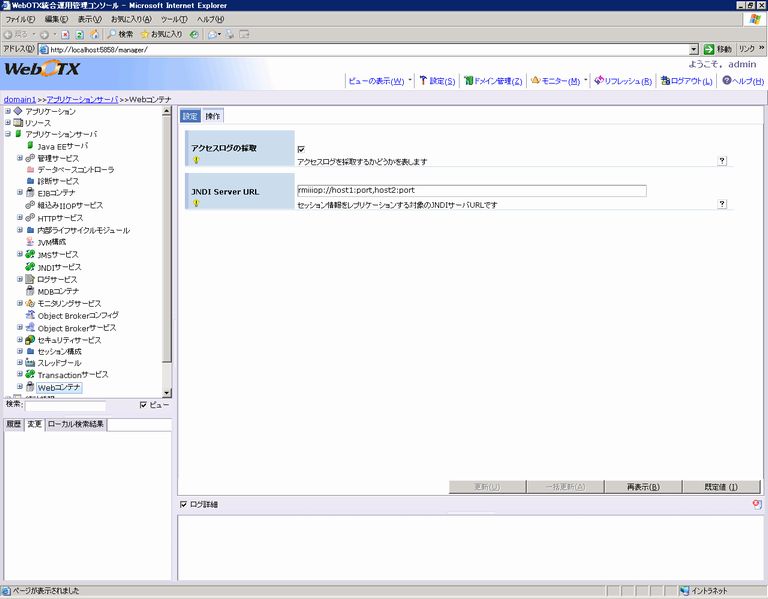Open the ビューの表示 dropdown menu
768x599 pixels.
(378, 81)
